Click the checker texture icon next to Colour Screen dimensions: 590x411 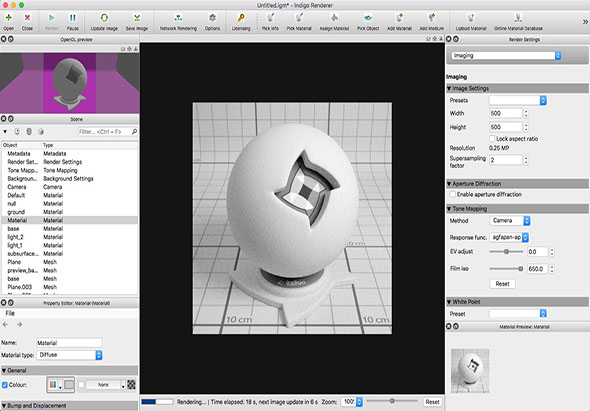click(x=131, y=385)
